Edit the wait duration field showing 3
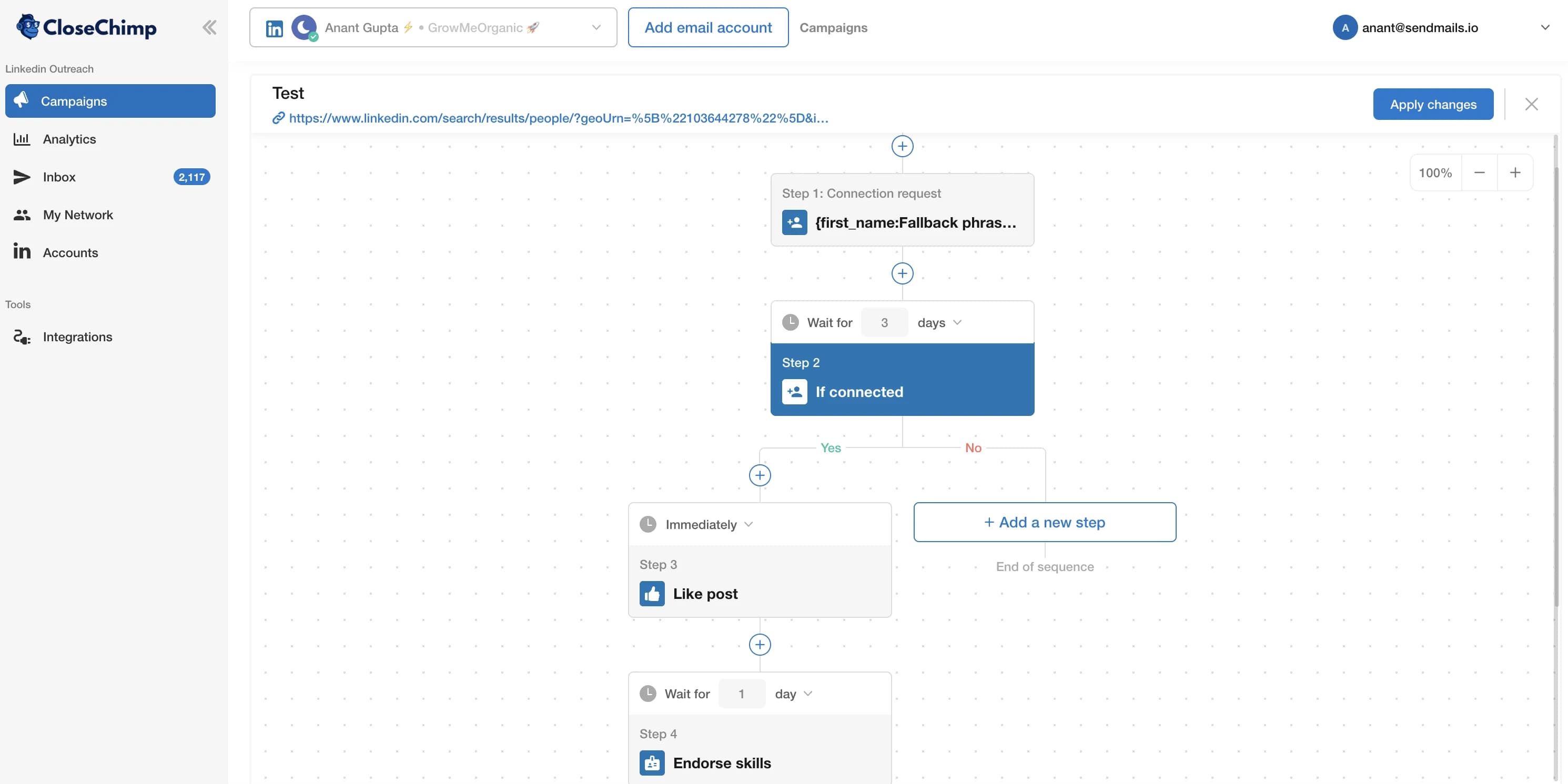 (884, 323)
